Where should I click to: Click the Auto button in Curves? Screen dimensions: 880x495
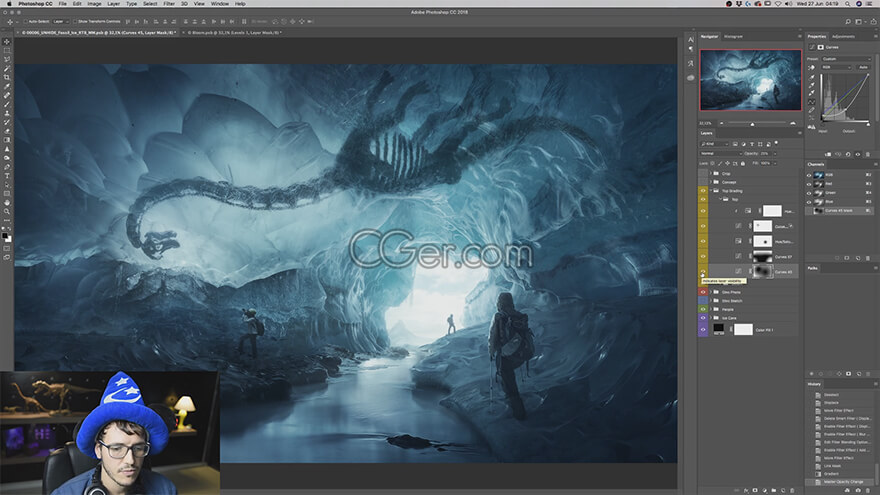(x=863, y=67)
